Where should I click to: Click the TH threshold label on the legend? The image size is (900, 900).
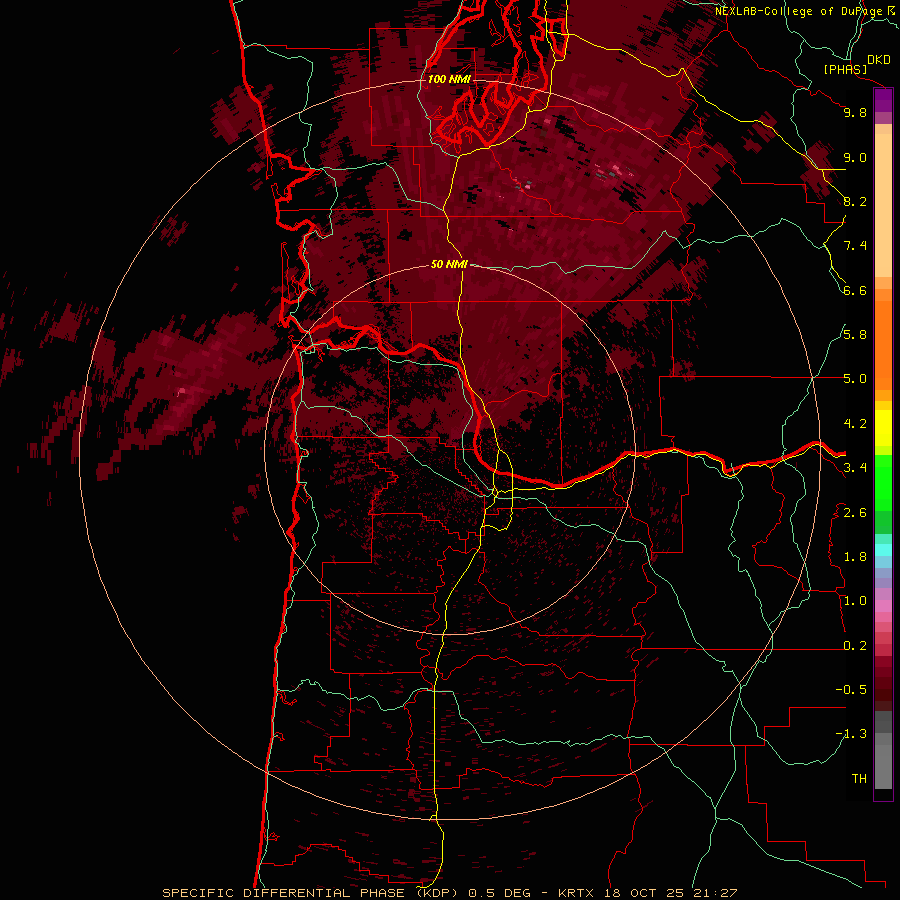859,779
